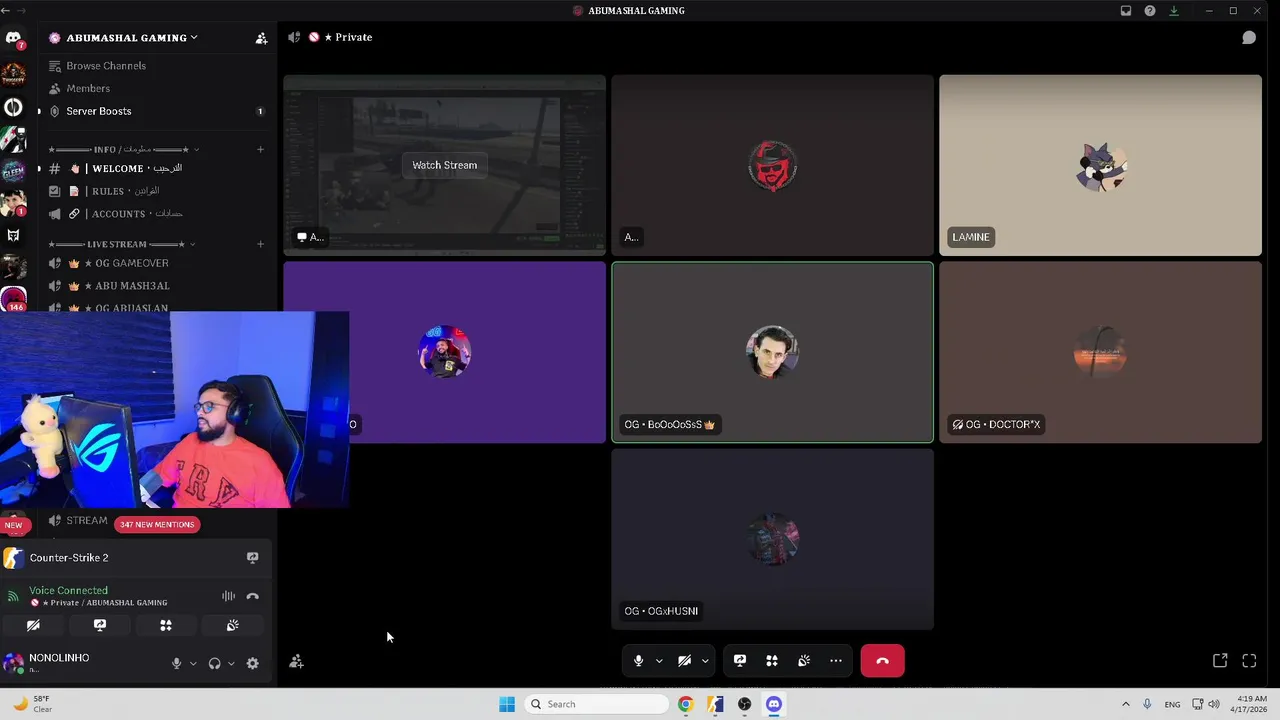Share your screen from the sidebar panel
The height and width of the screenshot is (720, 1280).
tap(100, 625)
